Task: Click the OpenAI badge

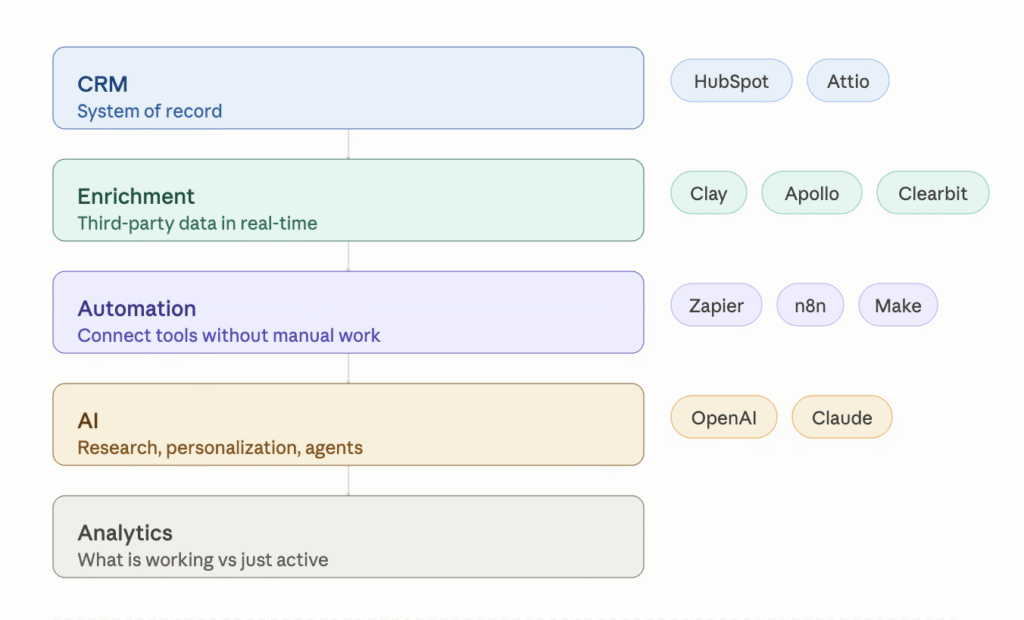Action: [x=723, y=417]
